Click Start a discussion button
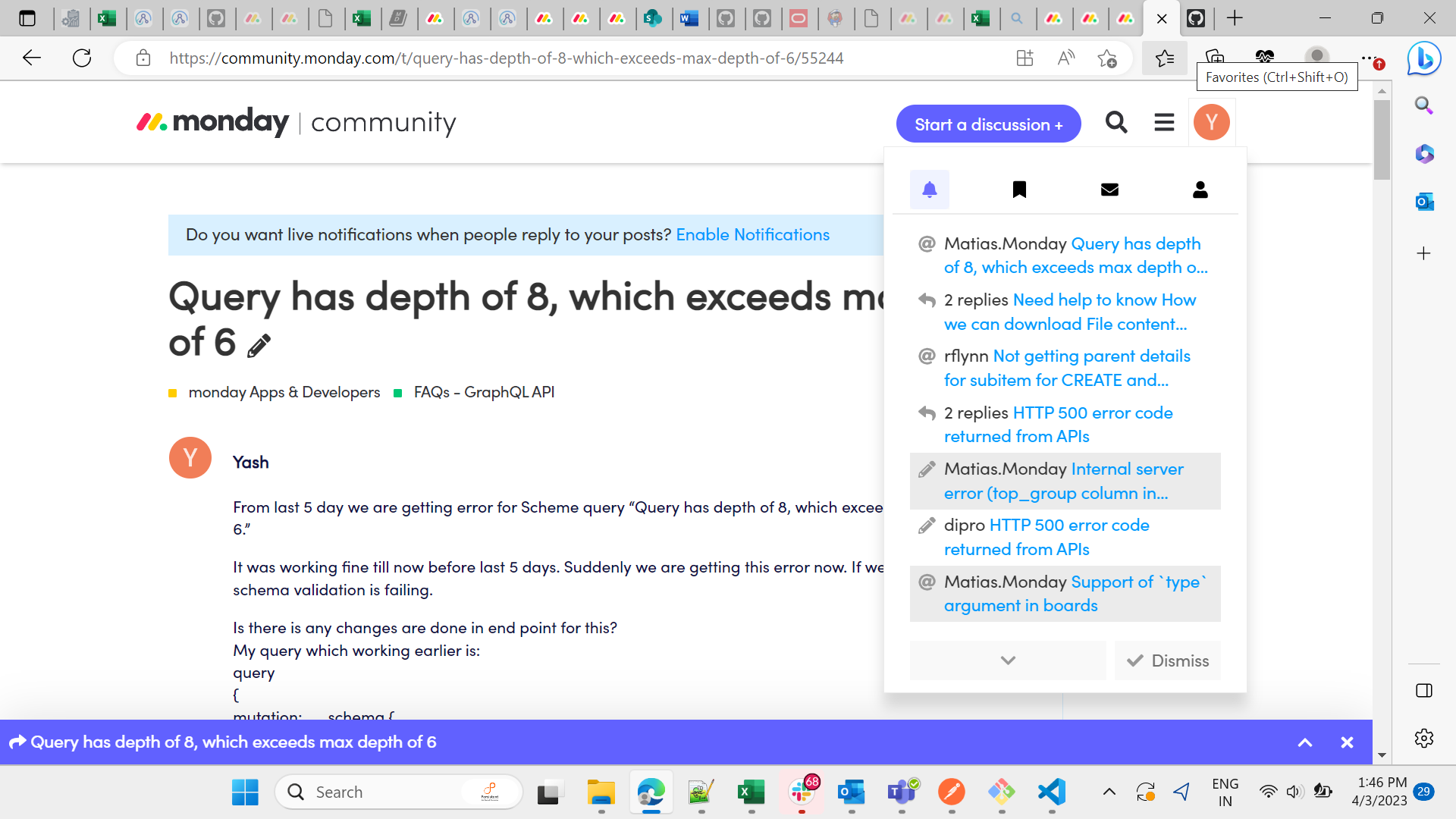Screen dimensions: 1456x819 pos(988,124)
